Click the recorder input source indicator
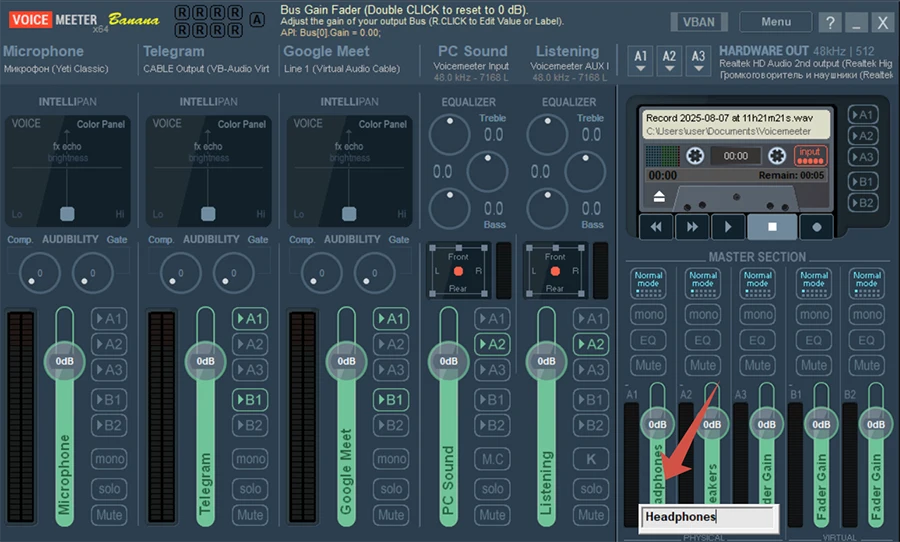900x542 pixels. [x=809, y=155]
